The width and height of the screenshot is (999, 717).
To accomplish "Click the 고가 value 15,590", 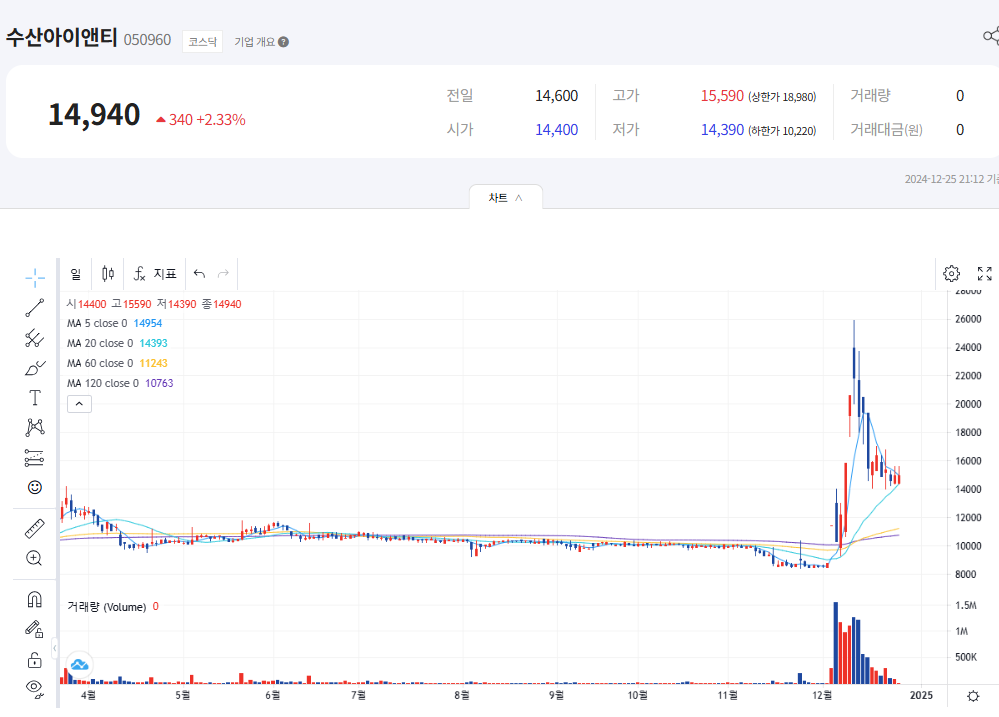I will (x=722, y=96).
